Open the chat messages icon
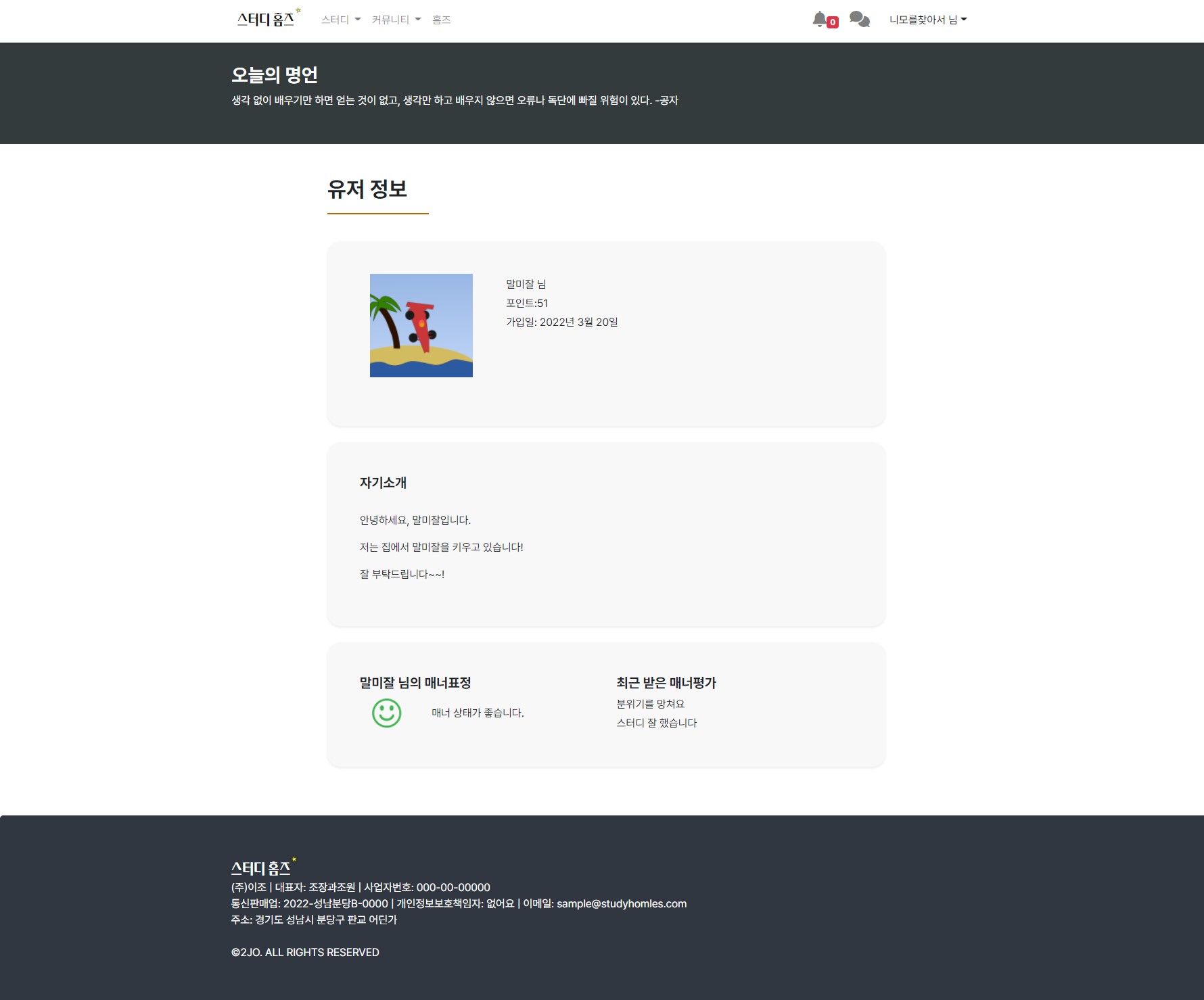This screenshot has height=1000, width=1204. 860,18
